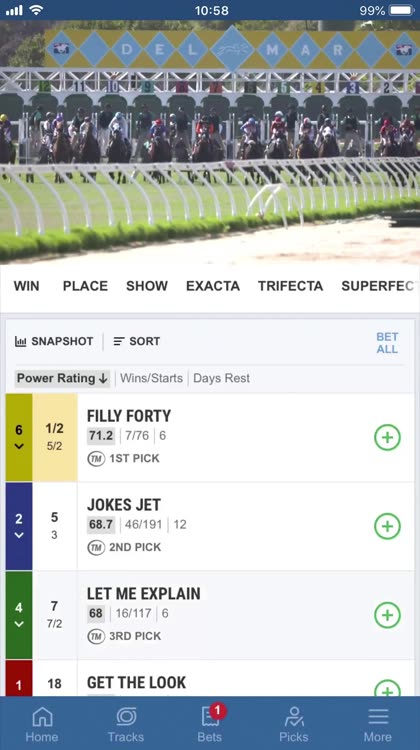Add Filly Forty with green plus
Viewport: 420px width, 750px height.
pos(387,437)
